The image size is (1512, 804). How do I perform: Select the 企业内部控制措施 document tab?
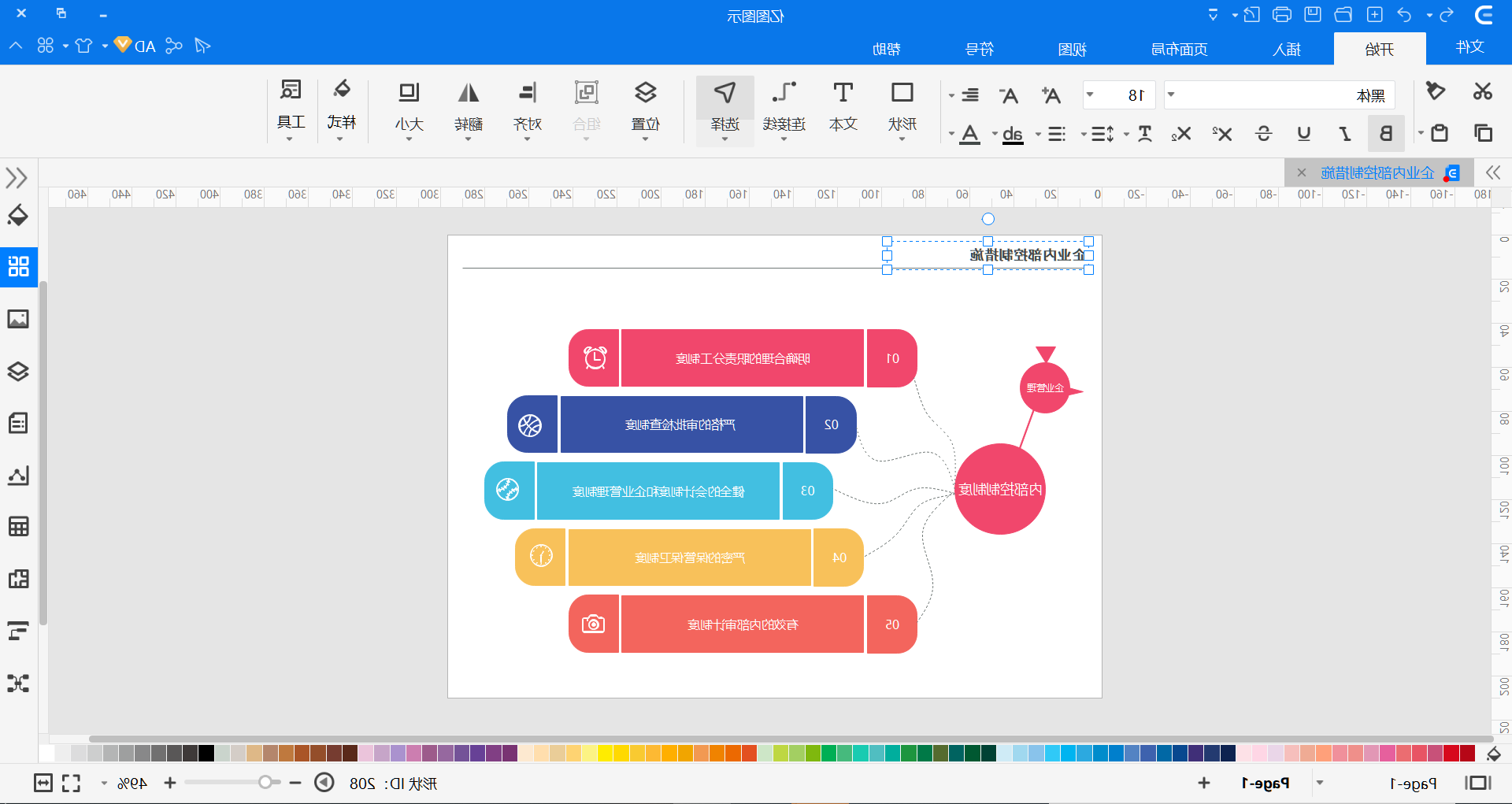coord(1379,172)
